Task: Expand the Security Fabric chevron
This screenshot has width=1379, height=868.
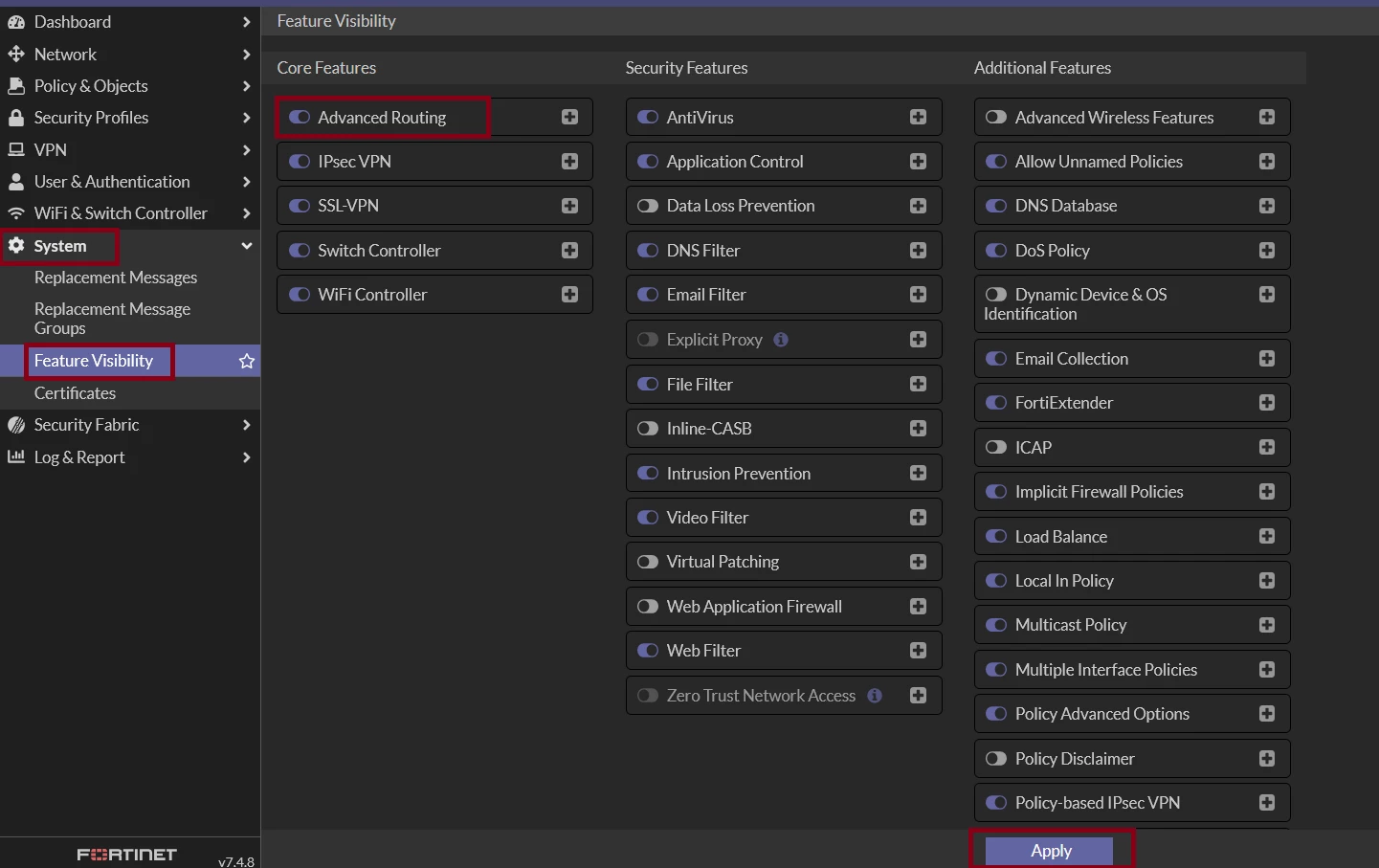Action: tap(246, 425)
